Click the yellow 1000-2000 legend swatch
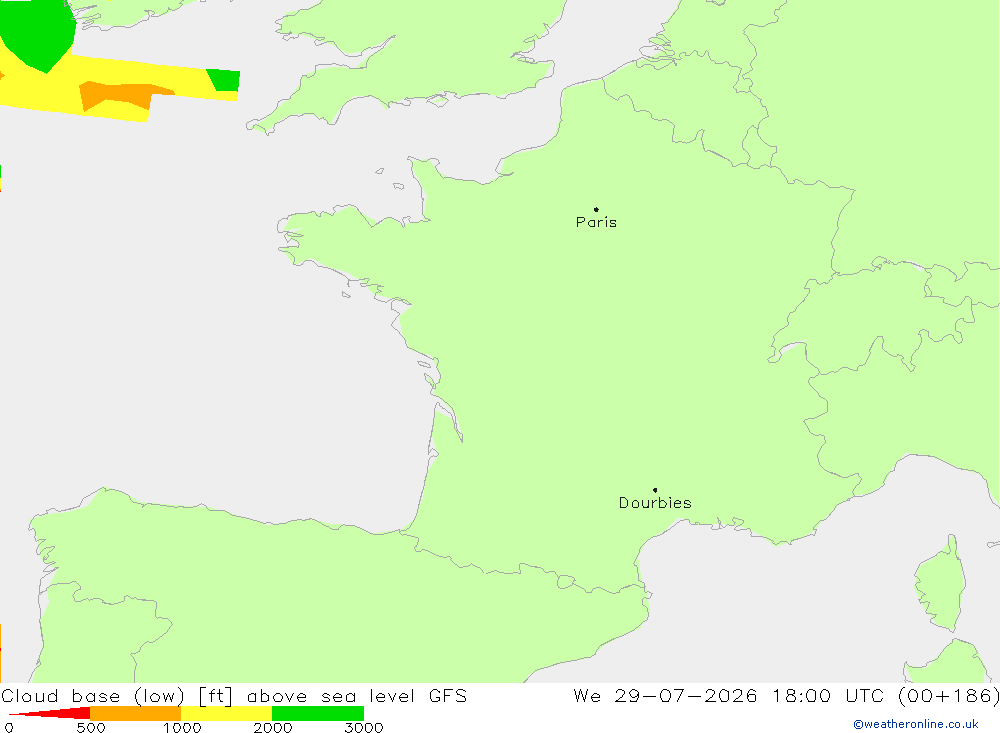 (x=226, y=713)
